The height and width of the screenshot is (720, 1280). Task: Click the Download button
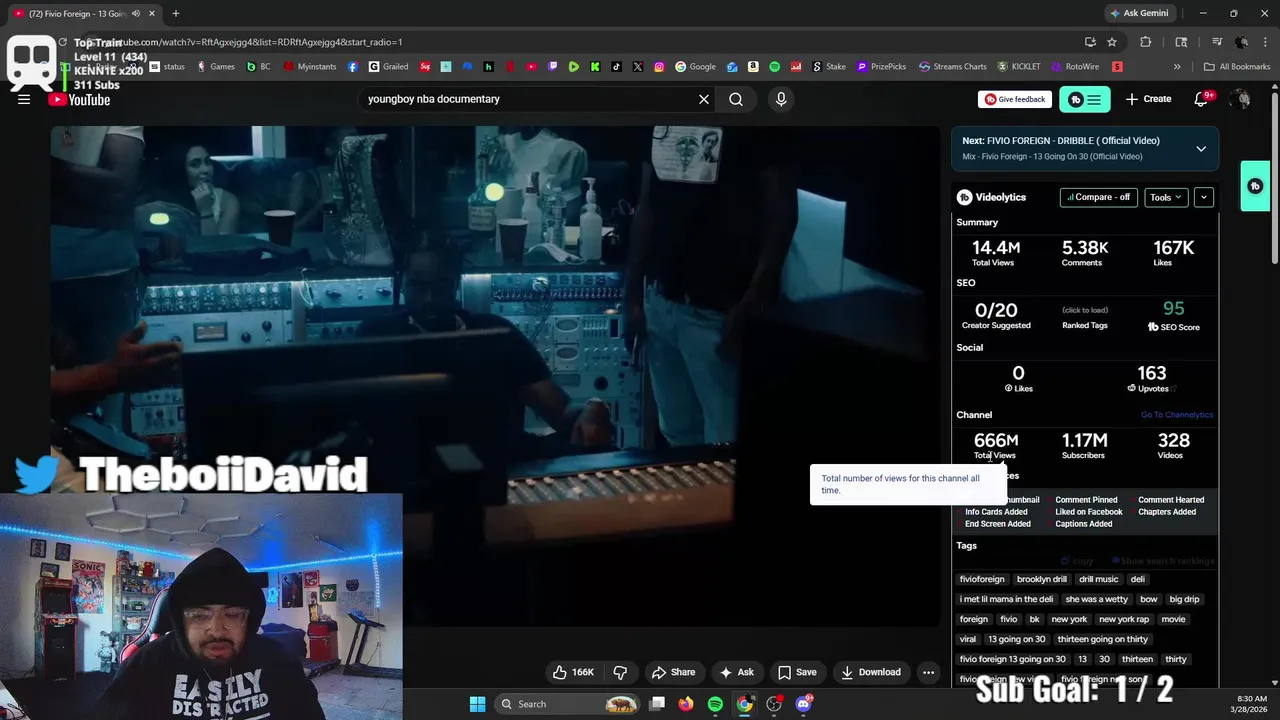[x=870, y=672]
